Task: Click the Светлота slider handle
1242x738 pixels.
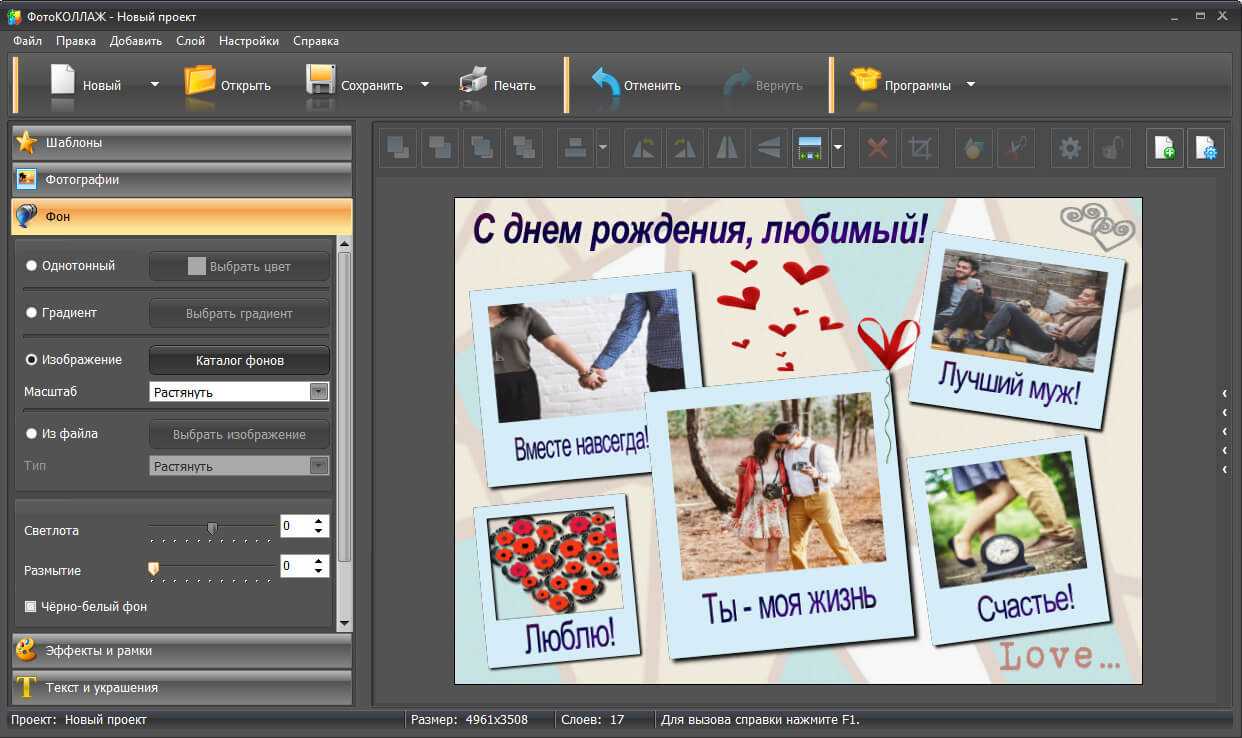Action: (x=212, y=527)
